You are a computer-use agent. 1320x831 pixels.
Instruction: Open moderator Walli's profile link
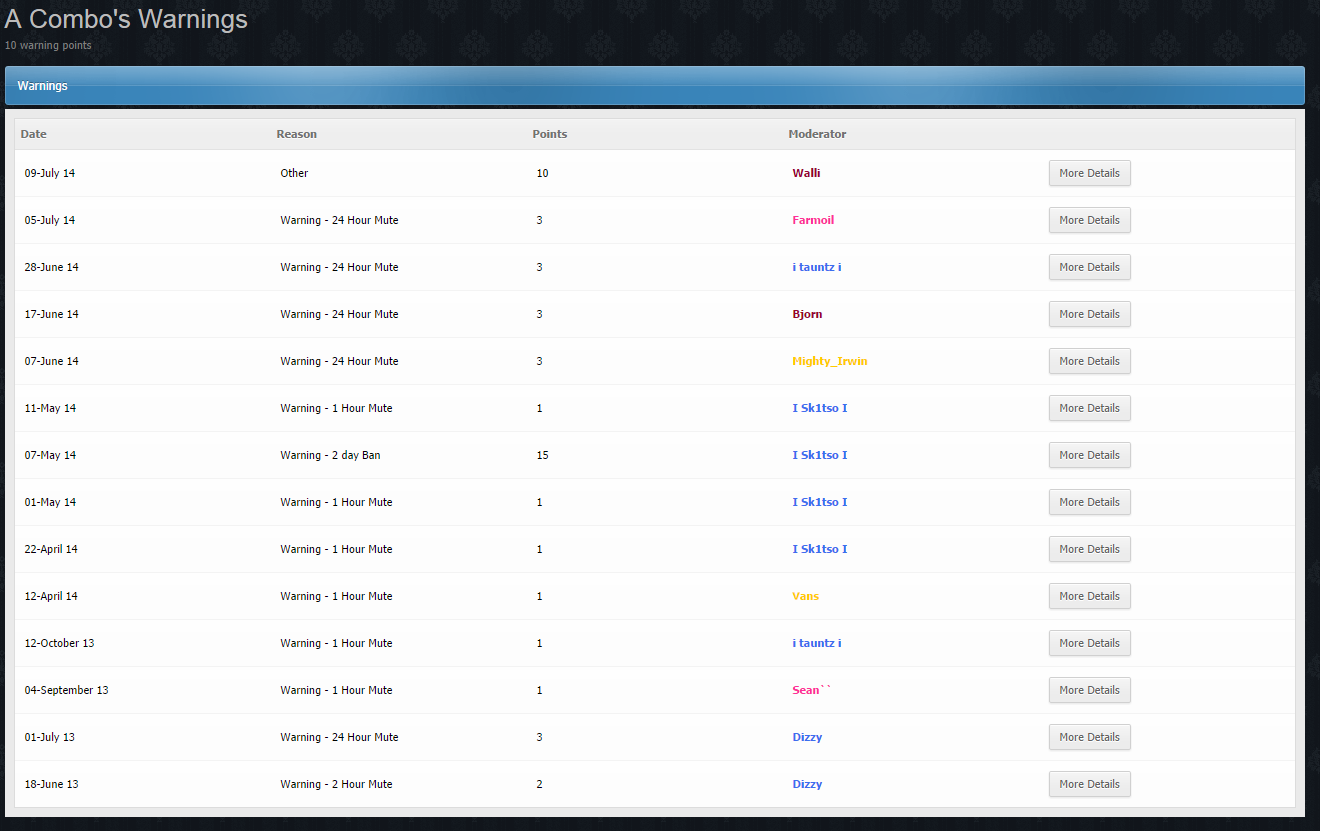coord(806,173)
